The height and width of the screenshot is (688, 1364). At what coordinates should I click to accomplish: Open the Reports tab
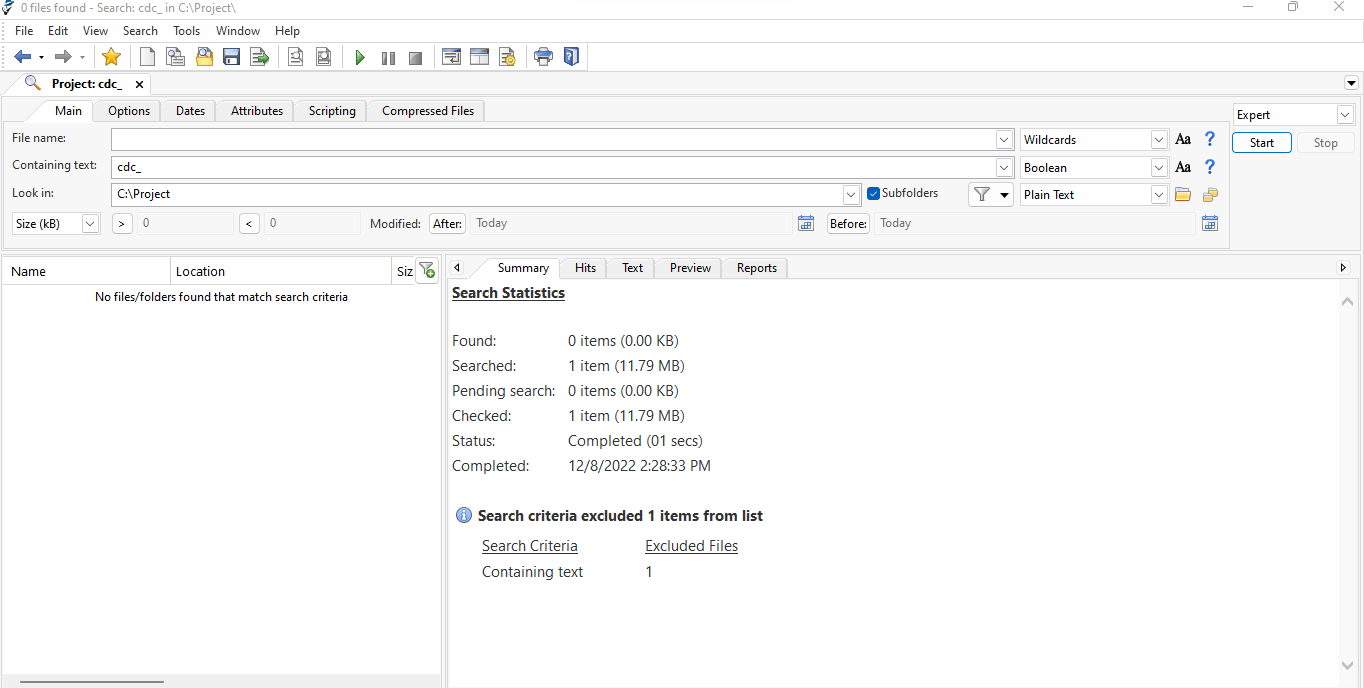pos(757,268)
